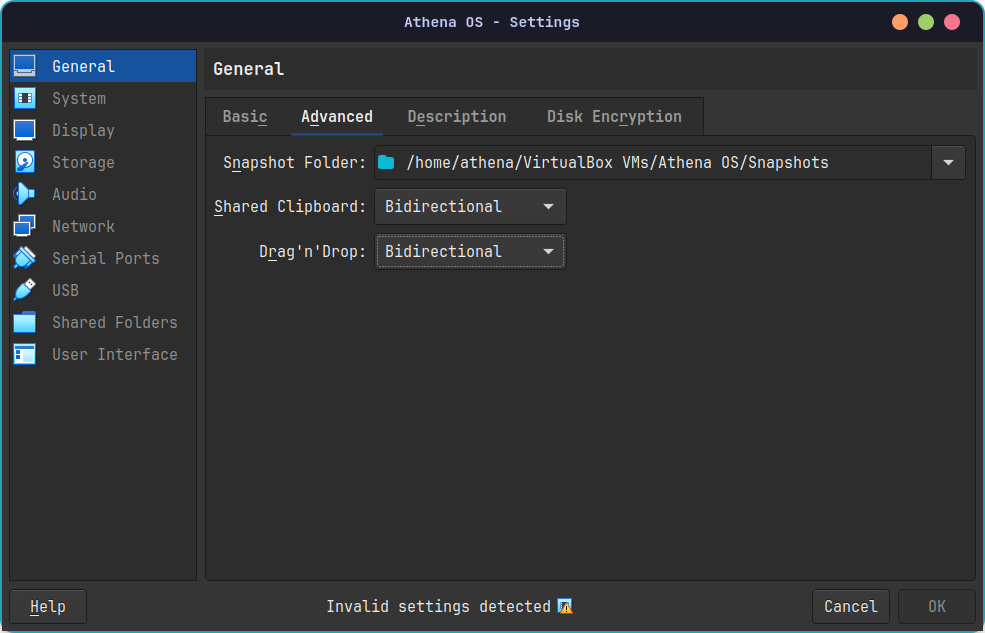This screenshot has width=985, height=633.
Task: Open the Shared Folders icon
Action: (24, 322)
